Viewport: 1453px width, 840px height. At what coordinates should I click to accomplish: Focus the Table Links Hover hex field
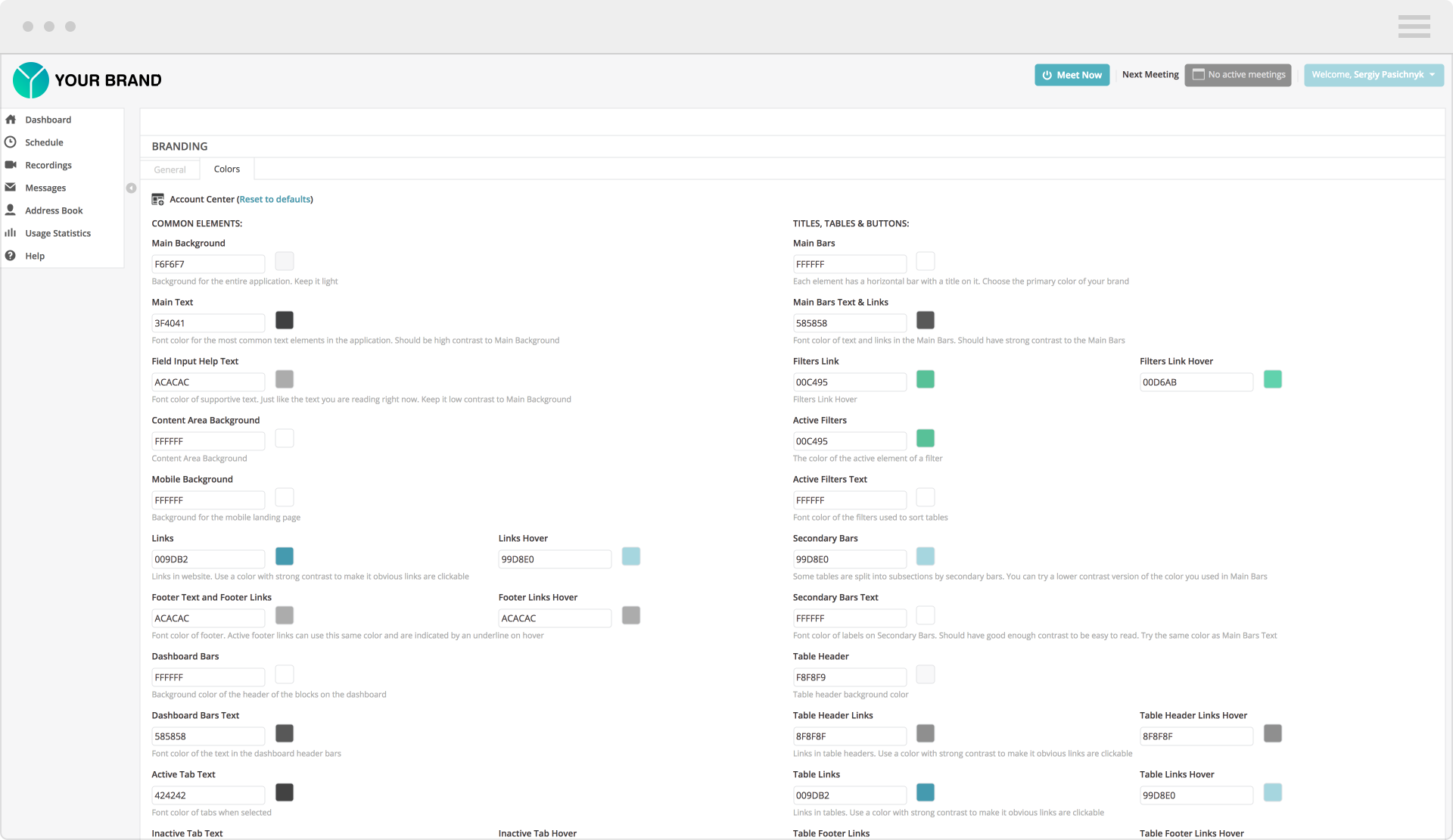1196,795
